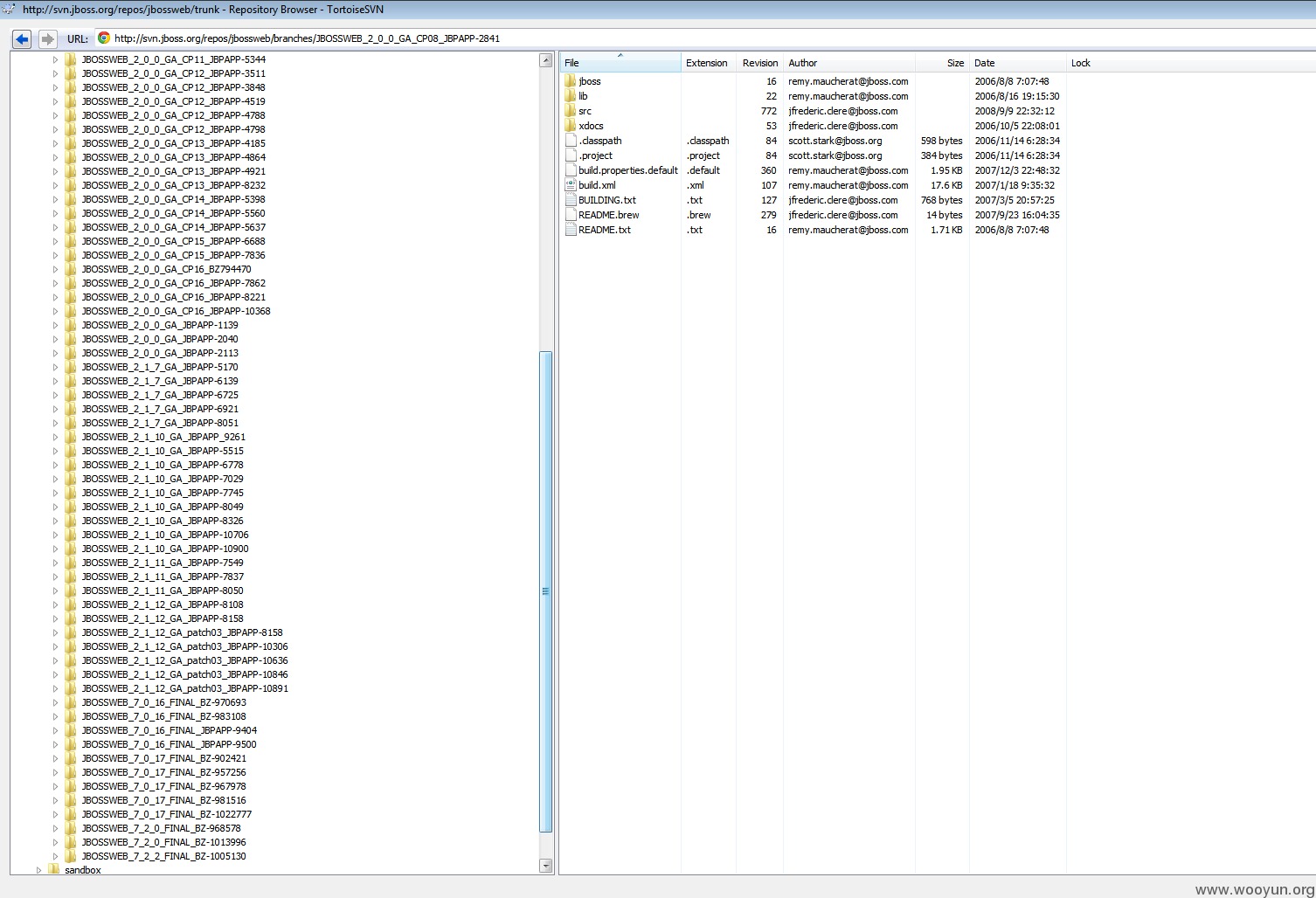Expand JBOSSWEB_2_1_10_GA_JBPAPP-10900 tree node
The height and width of the screenshot is (898, 1316).
pos(55,549)
